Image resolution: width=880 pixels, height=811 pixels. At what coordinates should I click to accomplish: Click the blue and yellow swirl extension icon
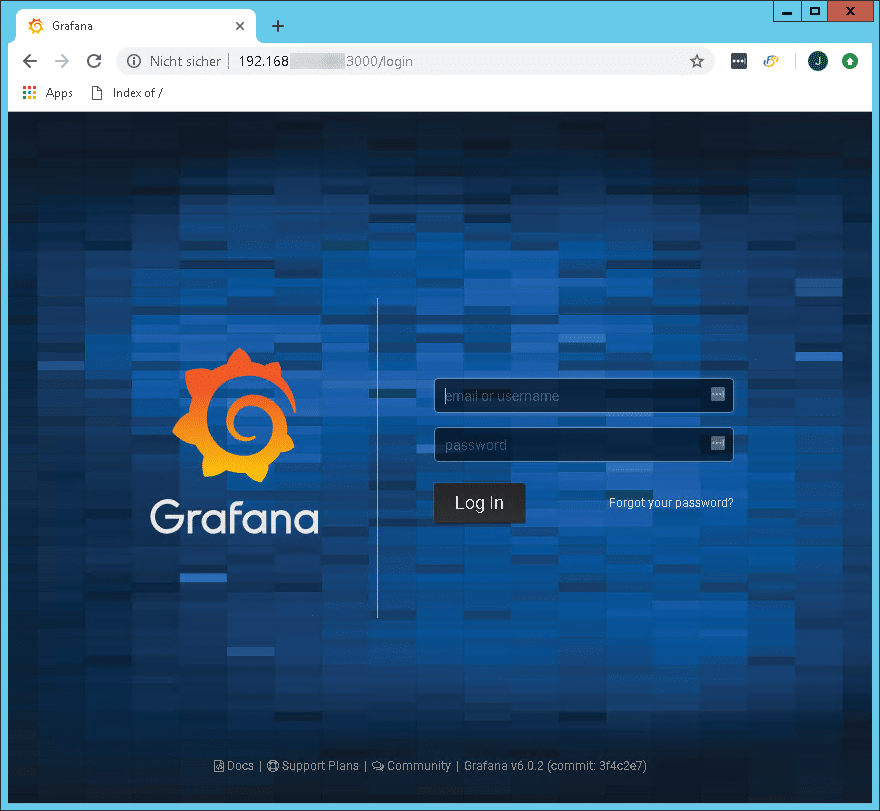(x=771, y=61)
